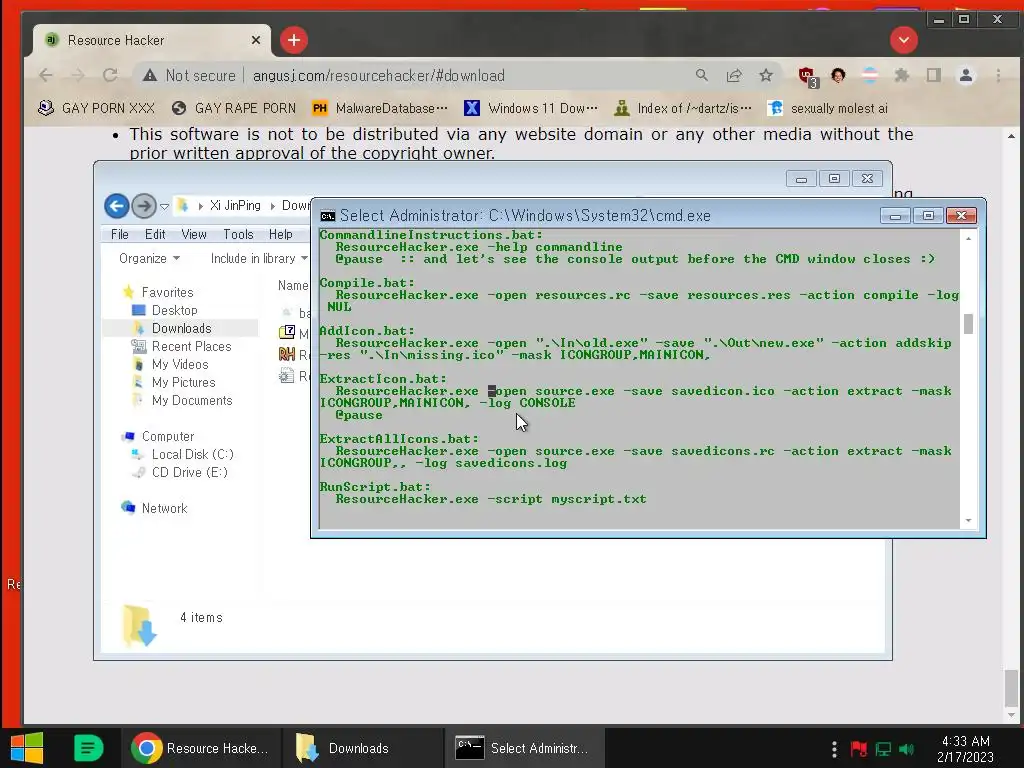Click the Not secure warning icon
This screenshot has height=768, width=1024.
click(x=150, y=75)
